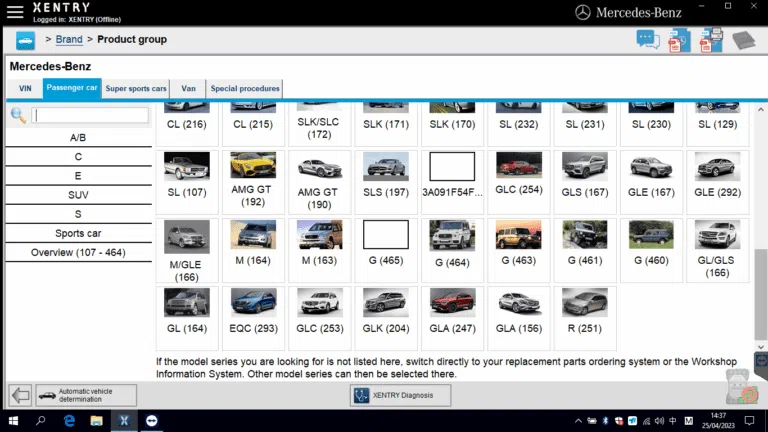This screenshot has height=432, width=768.
Task: Select the M (163) model
Action: (319, 250)
